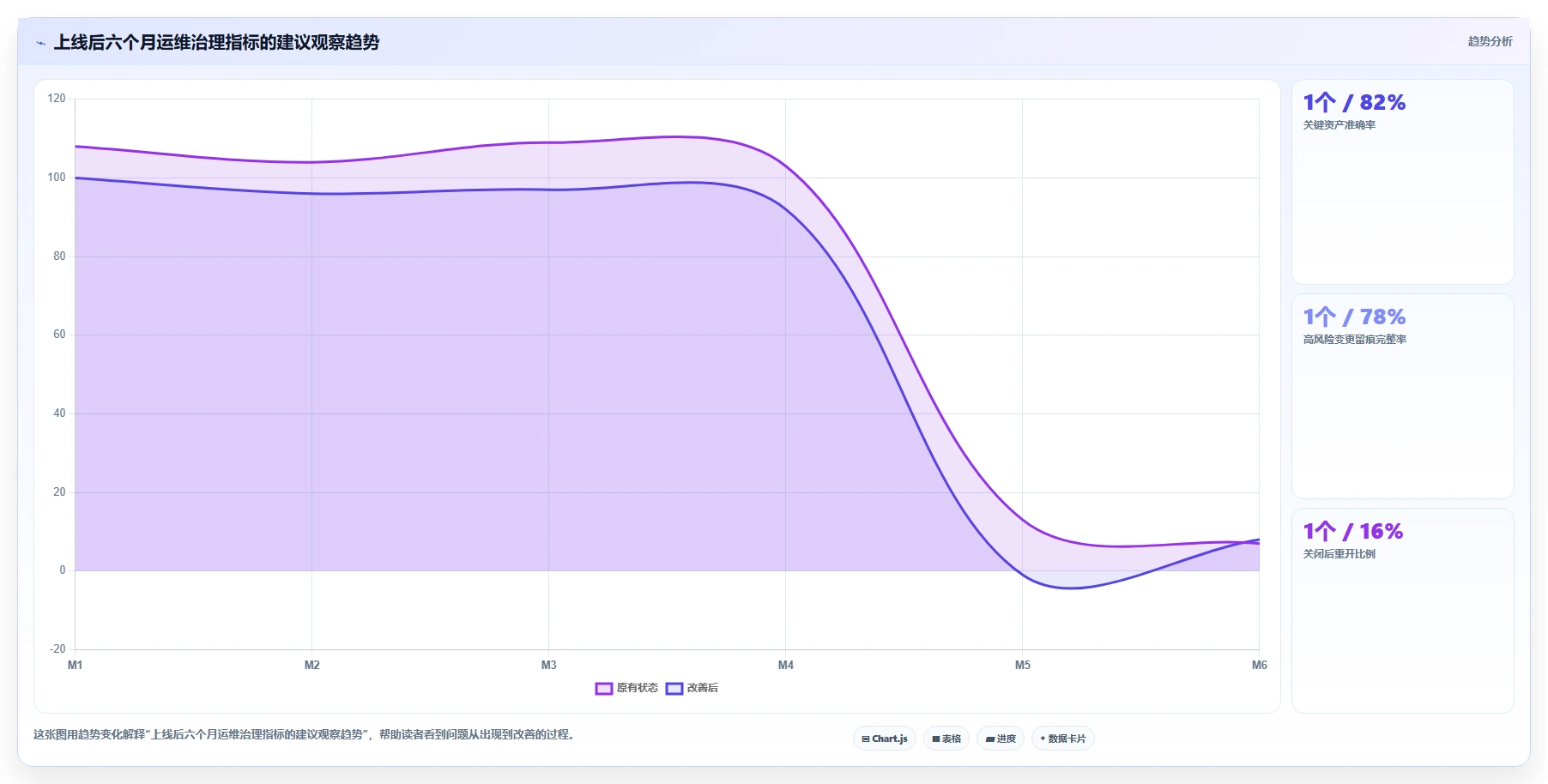Click the 60 y-axis value
The width and height of the screenshot is (1548, 784).
pos(59,335)
